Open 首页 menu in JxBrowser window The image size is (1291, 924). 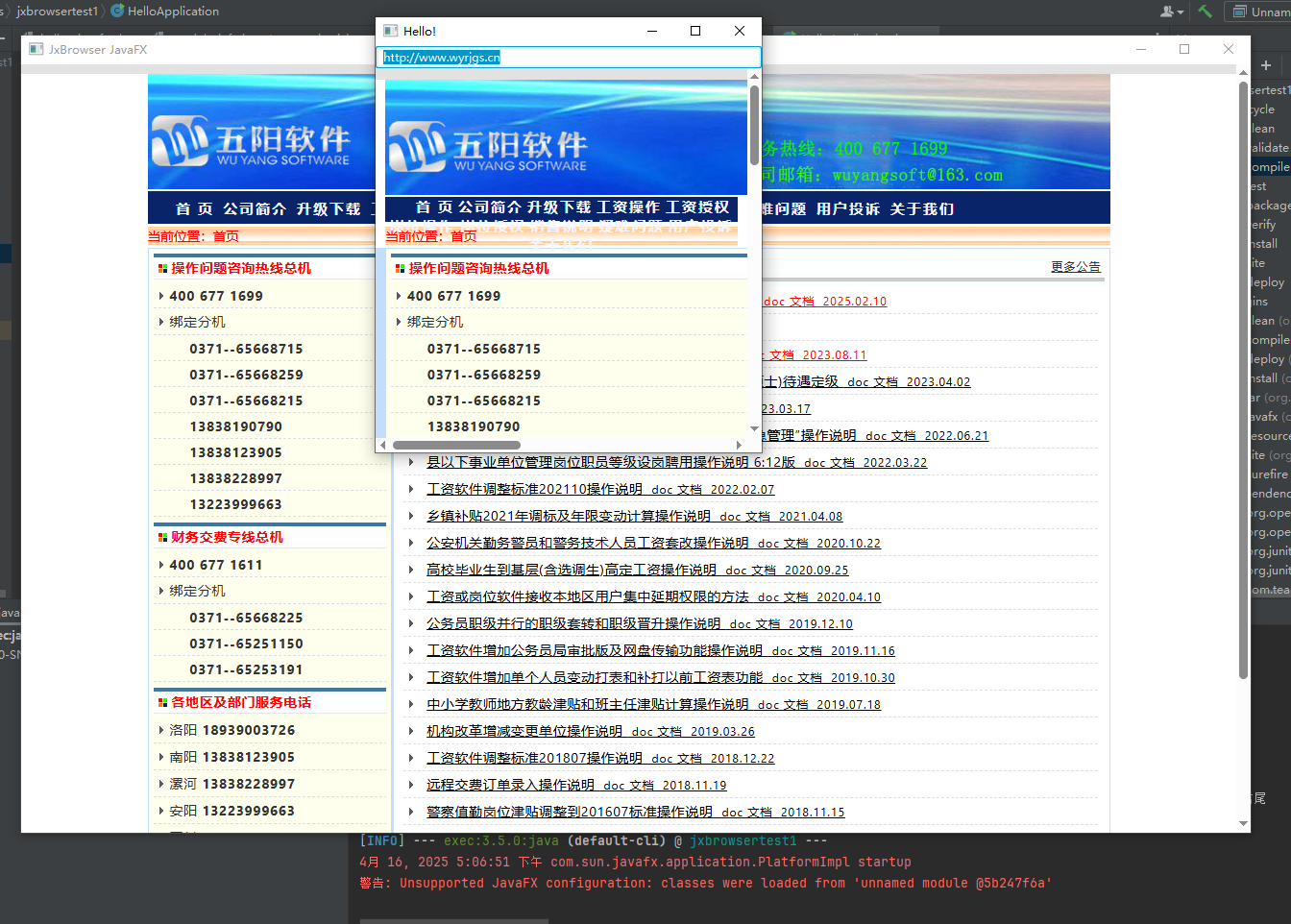tap(194, 209)
